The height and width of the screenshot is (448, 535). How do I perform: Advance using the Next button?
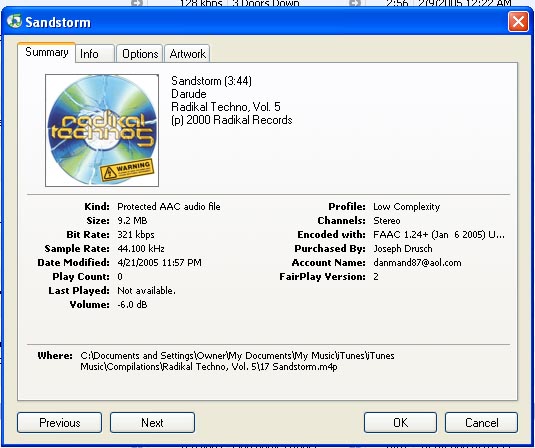click(x=152, y=423)
